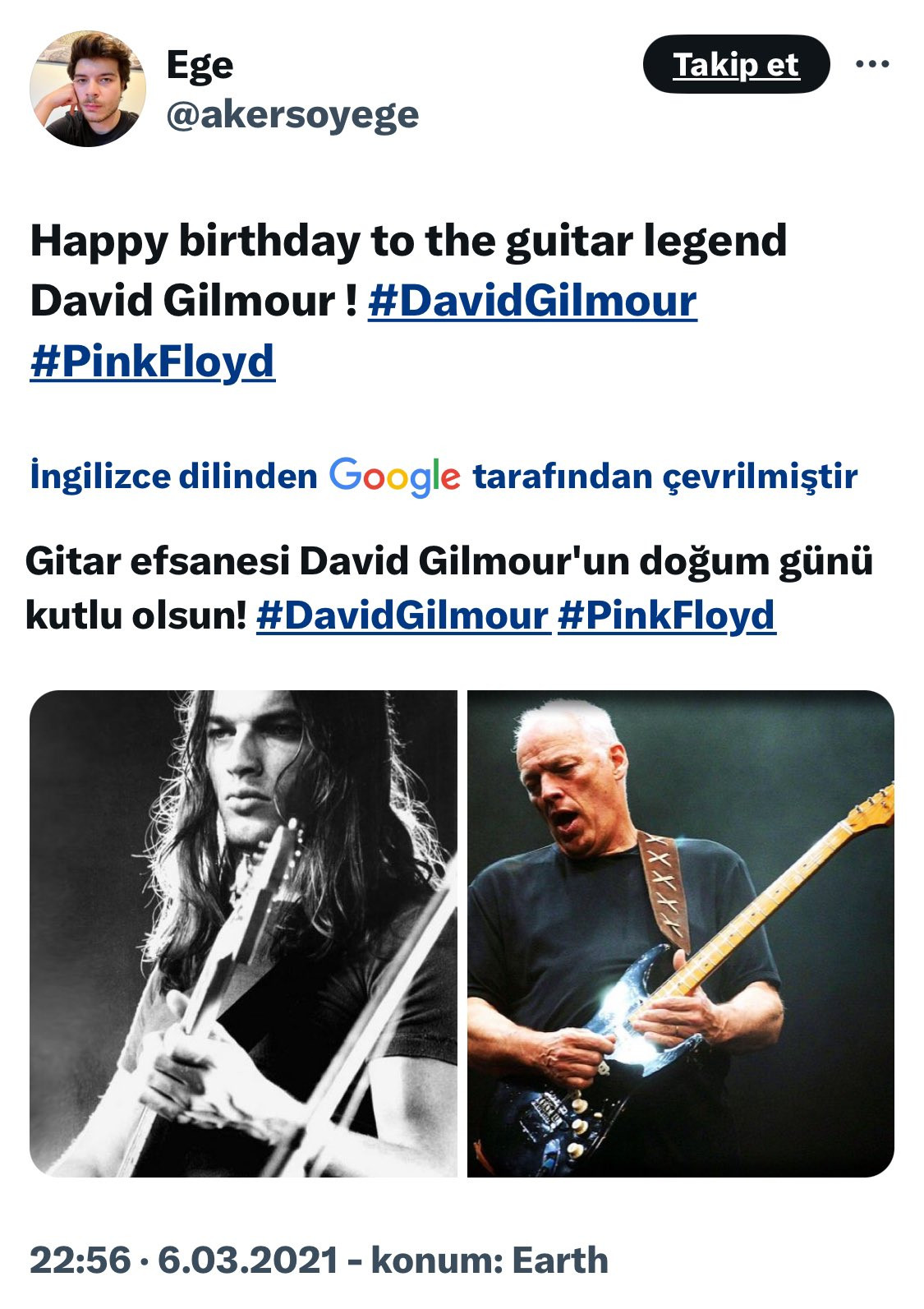View the black-and-white young guitarist photo

pos(243,933)
